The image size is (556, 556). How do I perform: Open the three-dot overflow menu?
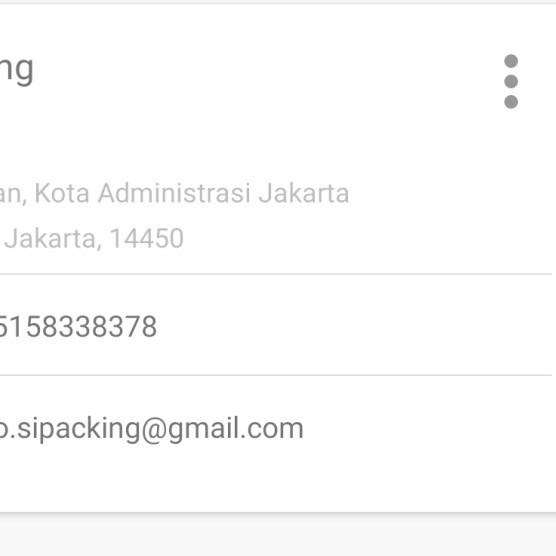pyautogui.click(x=511, y=82)
